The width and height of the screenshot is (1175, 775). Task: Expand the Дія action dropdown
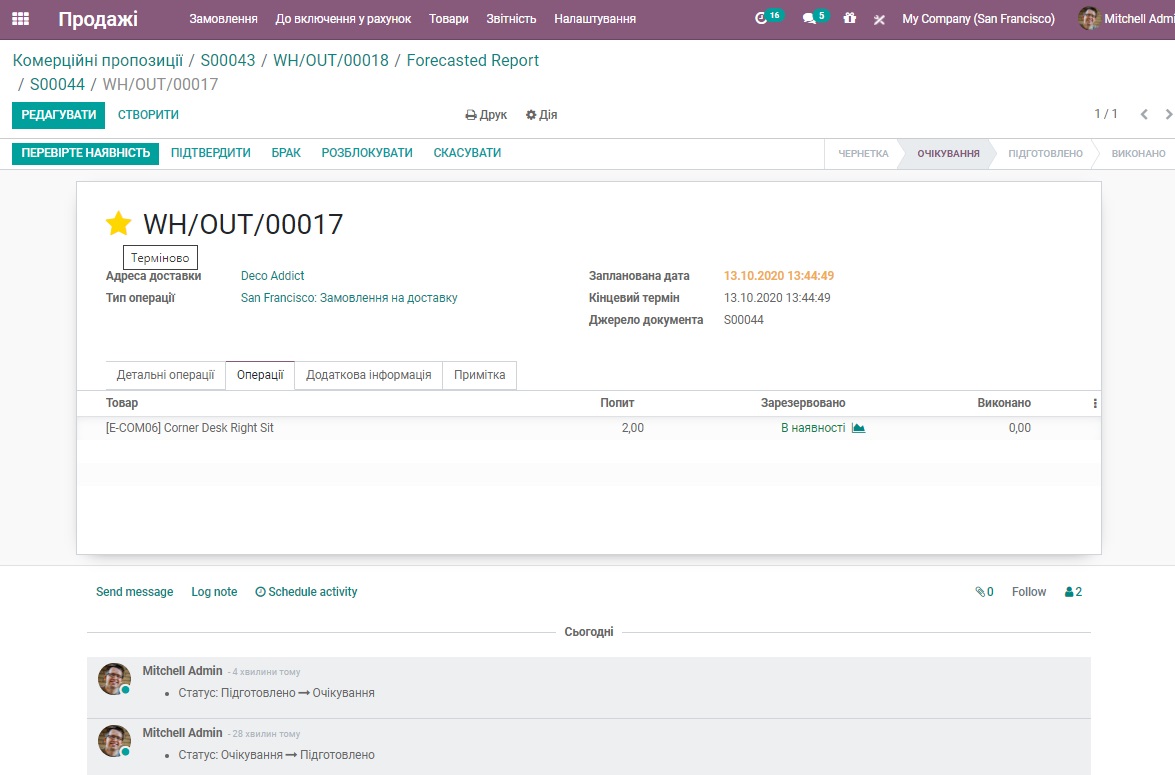541,115
